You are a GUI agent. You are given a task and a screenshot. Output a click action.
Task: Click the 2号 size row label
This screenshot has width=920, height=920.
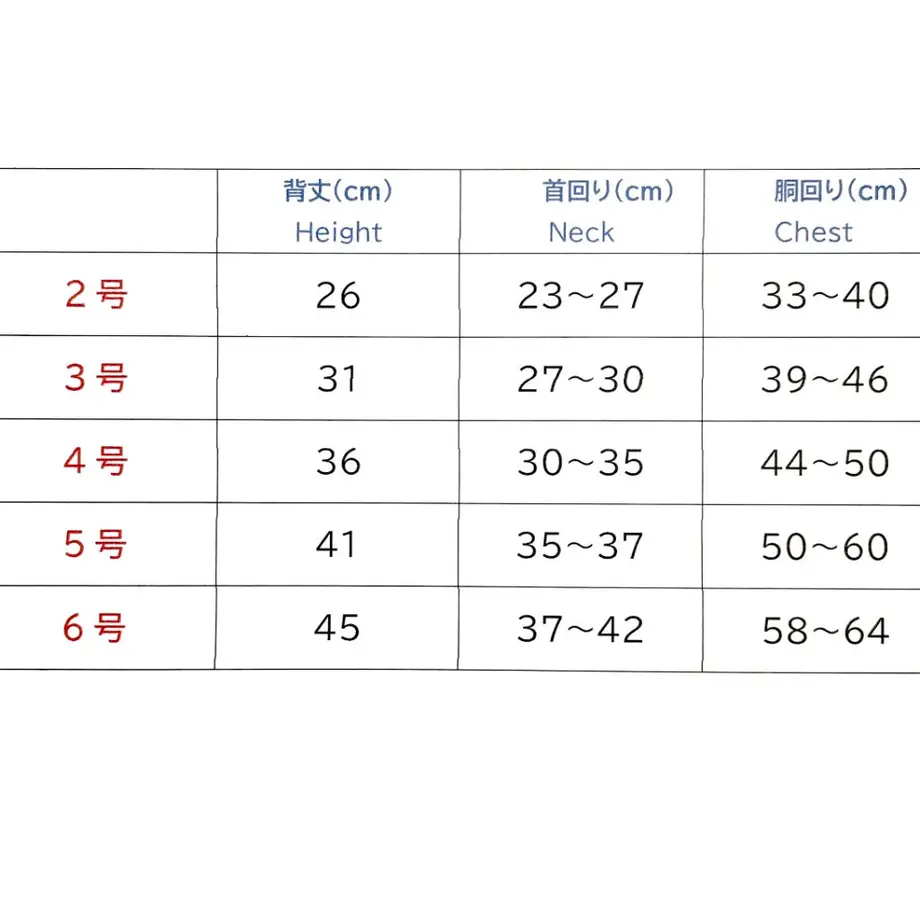[x=96, y=294]
